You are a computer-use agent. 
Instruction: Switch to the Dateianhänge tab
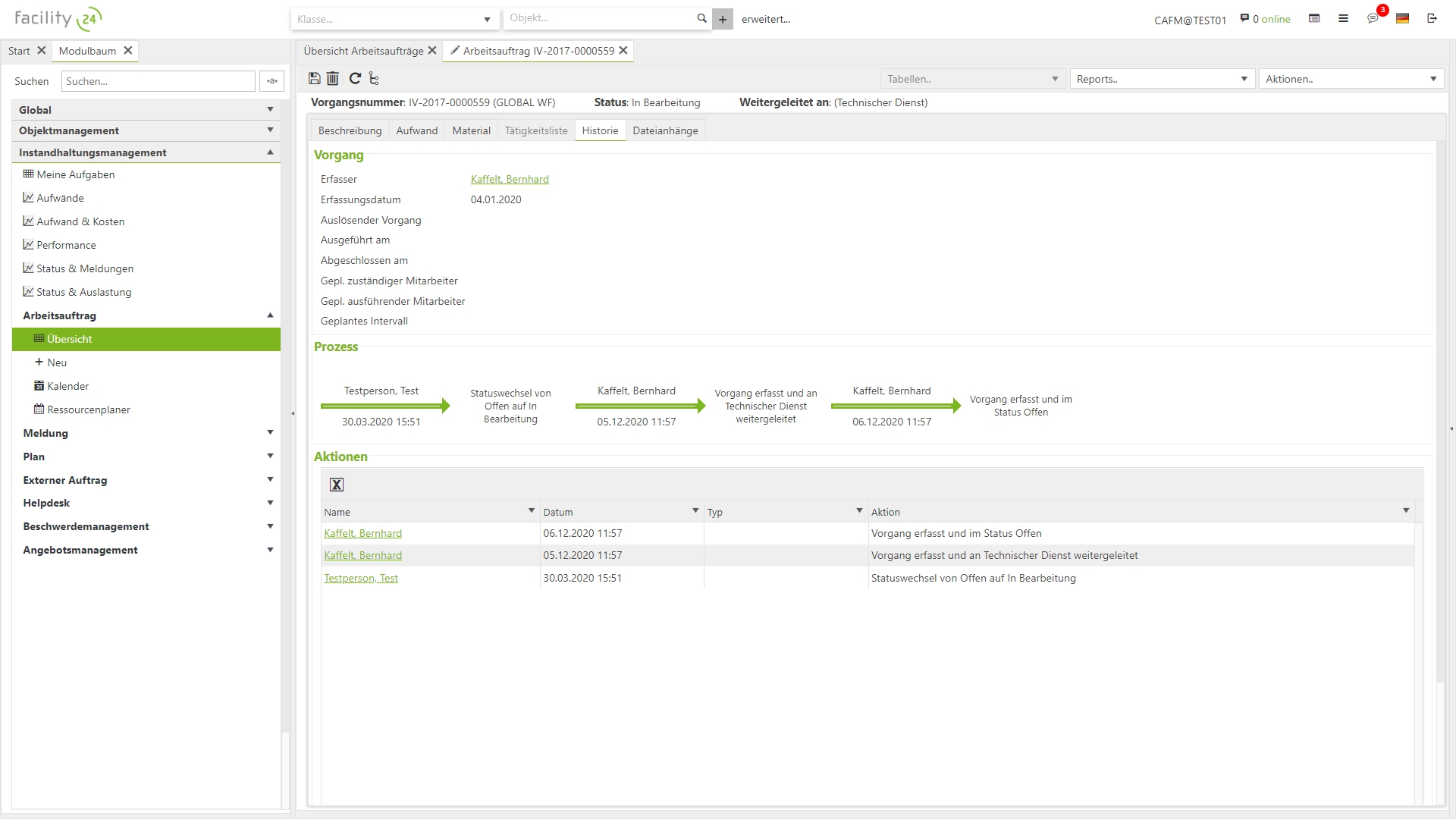click(665, 130)
